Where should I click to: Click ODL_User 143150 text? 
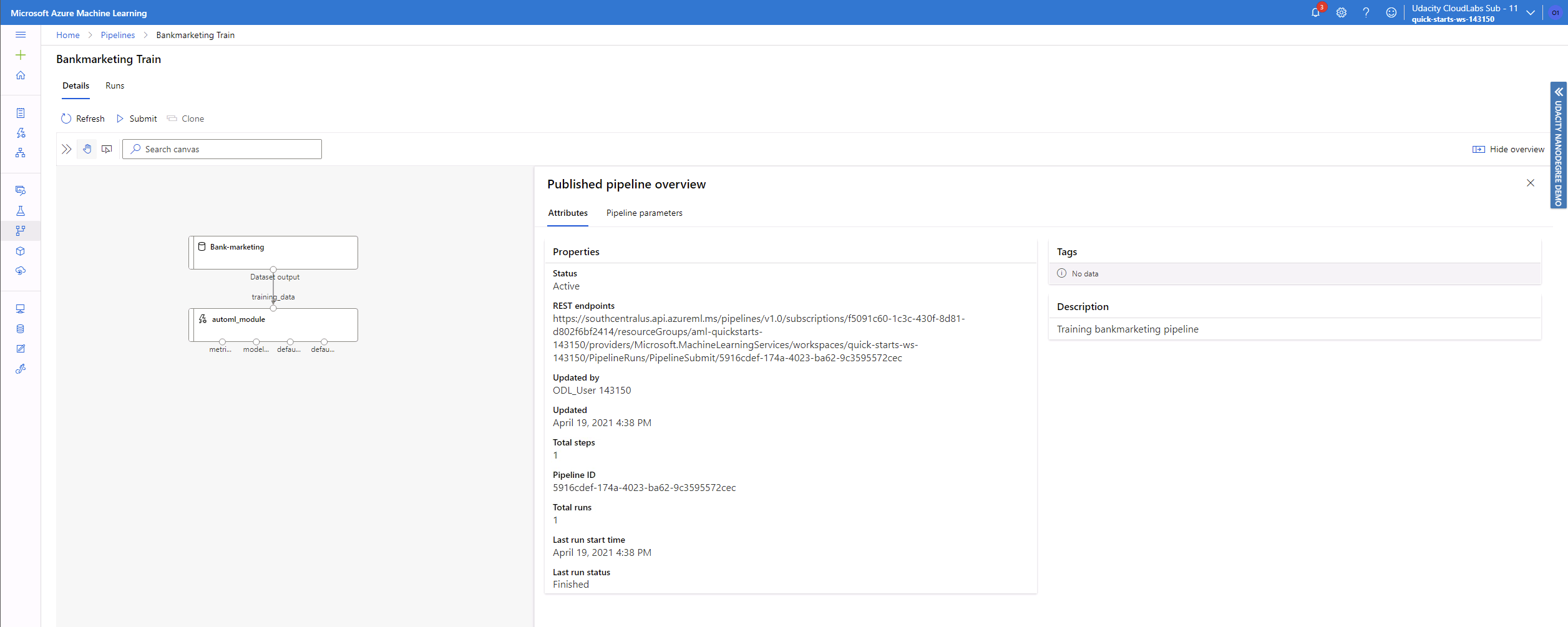pyautogui.click(x=592, y=391)
